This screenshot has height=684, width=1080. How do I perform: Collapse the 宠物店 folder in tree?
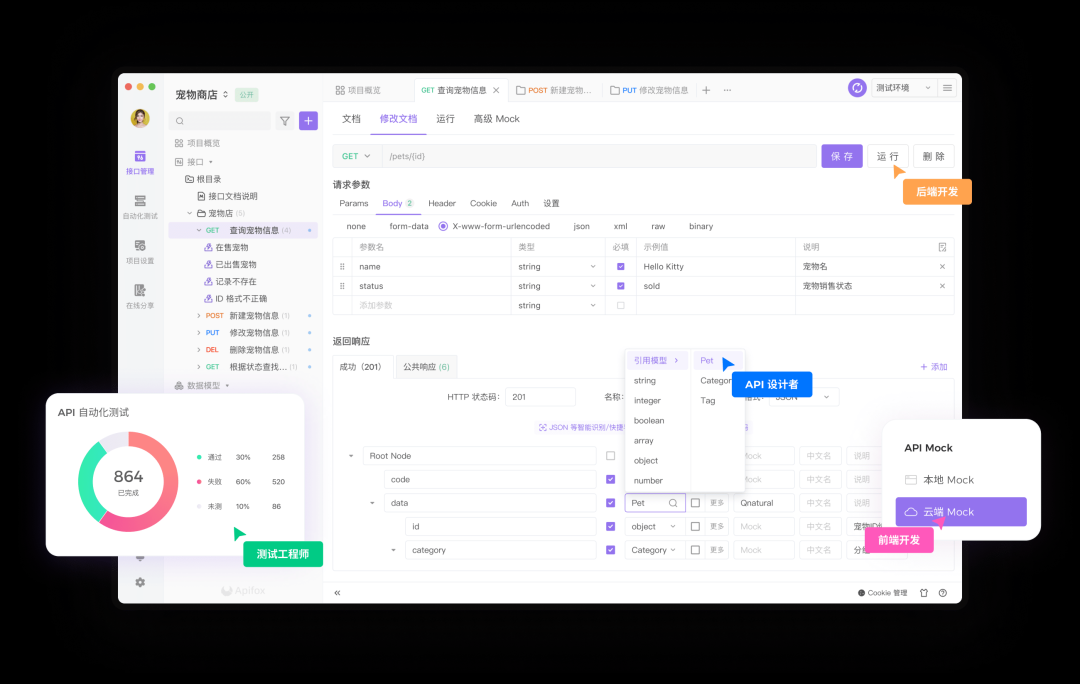pos(190,213)
